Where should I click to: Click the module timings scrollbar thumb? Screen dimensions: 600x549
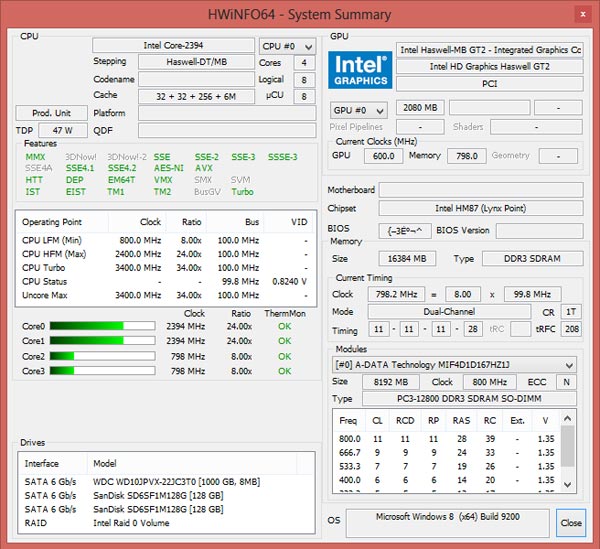coord(567,446)
